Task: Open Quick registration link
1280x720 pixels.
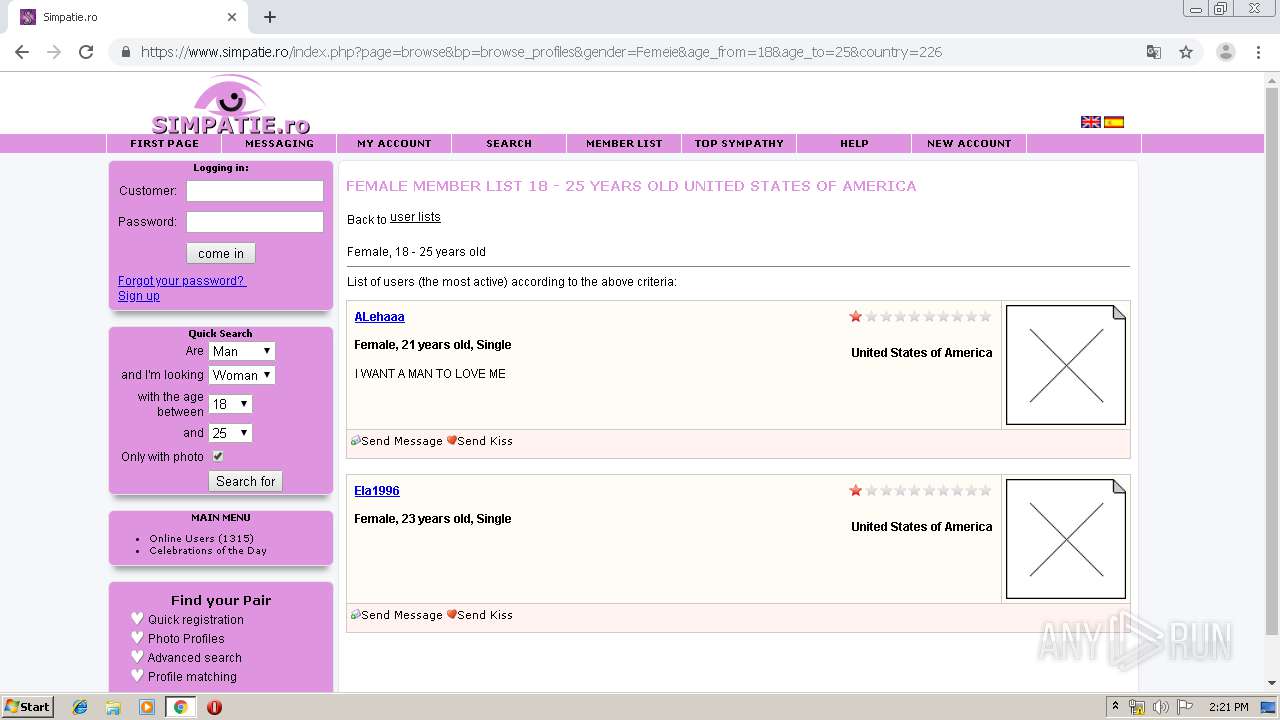Action: tap(196, 620)
